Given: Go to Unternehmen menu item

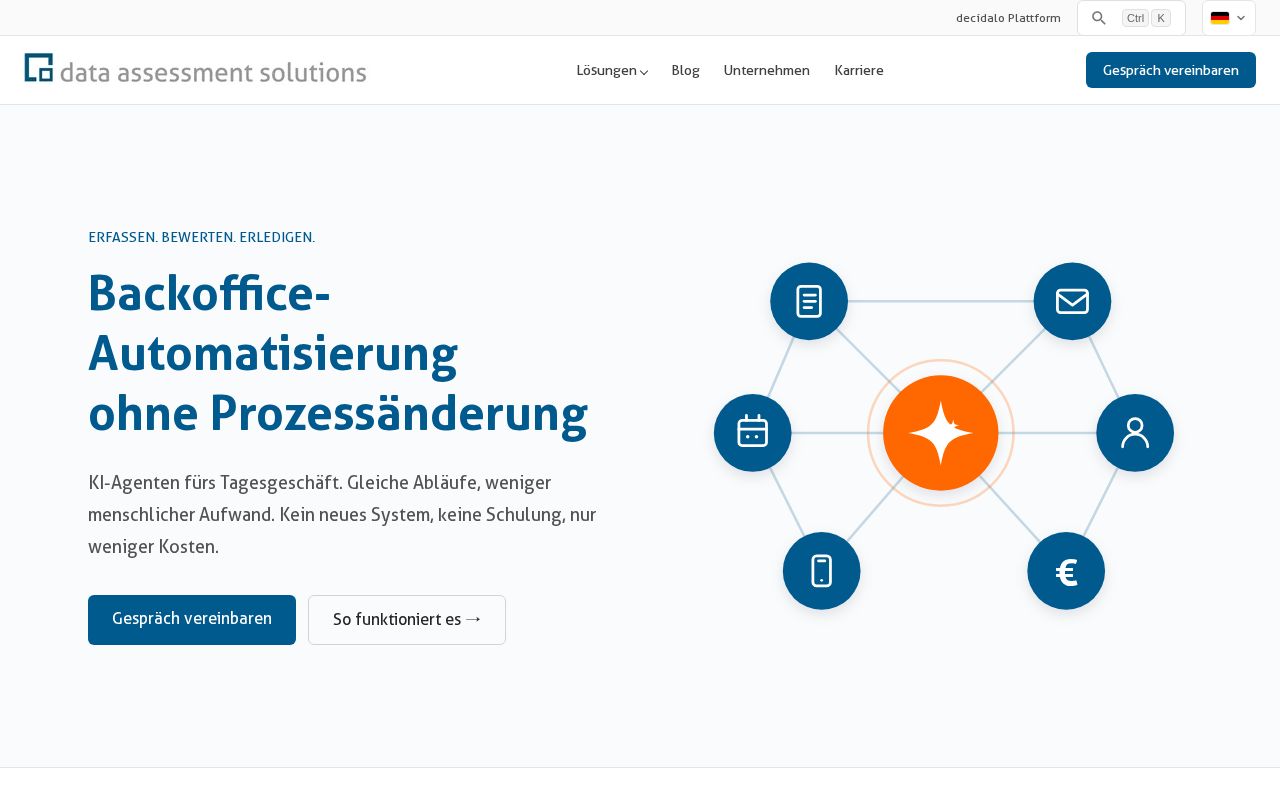Looking at the screenshot, I should 767,70.
